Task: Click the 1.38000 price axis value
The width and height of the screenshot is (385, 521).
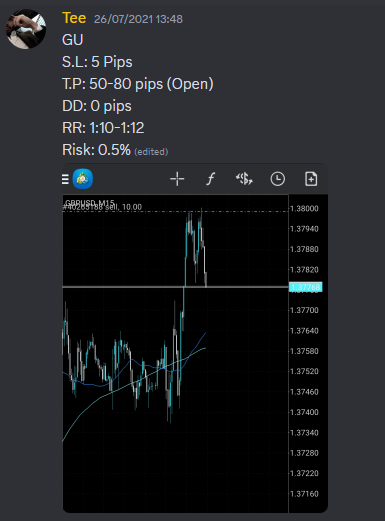Action: click(x=304, y=209)
